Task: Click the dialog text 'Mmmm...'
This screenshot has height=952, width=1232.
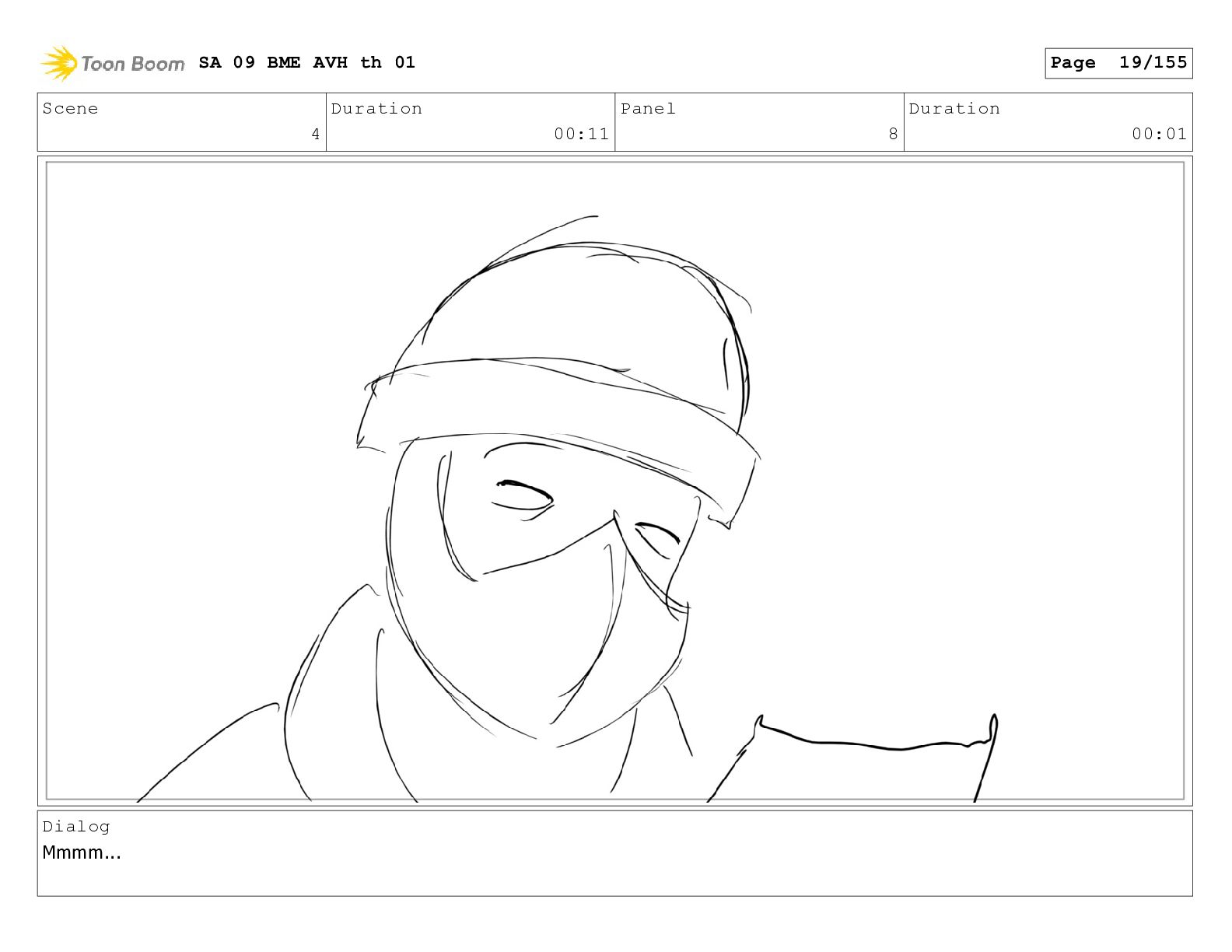Action: click(82, 852)
